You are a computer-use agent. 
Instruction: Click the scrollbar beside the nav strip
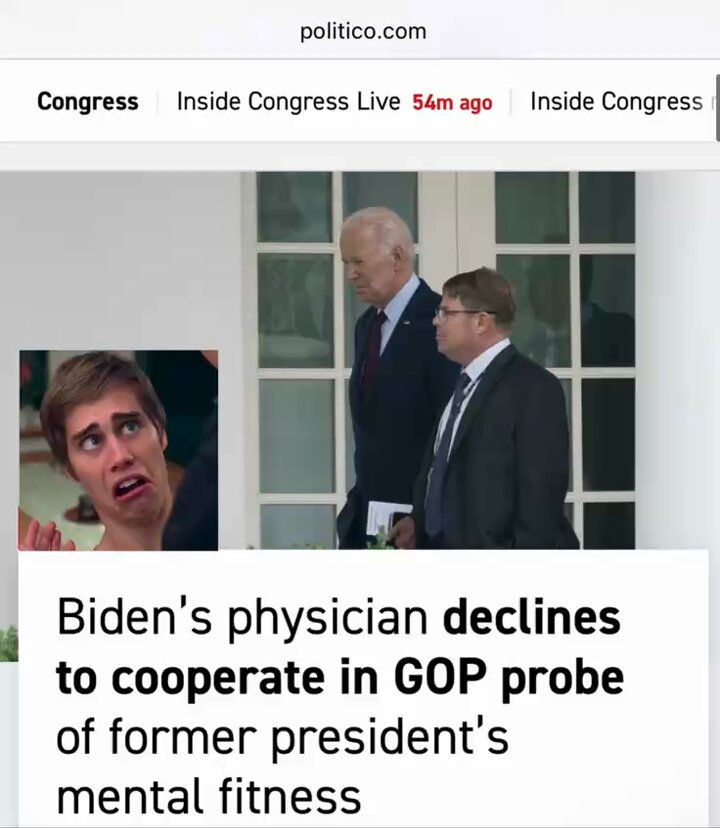coord(717,108)
